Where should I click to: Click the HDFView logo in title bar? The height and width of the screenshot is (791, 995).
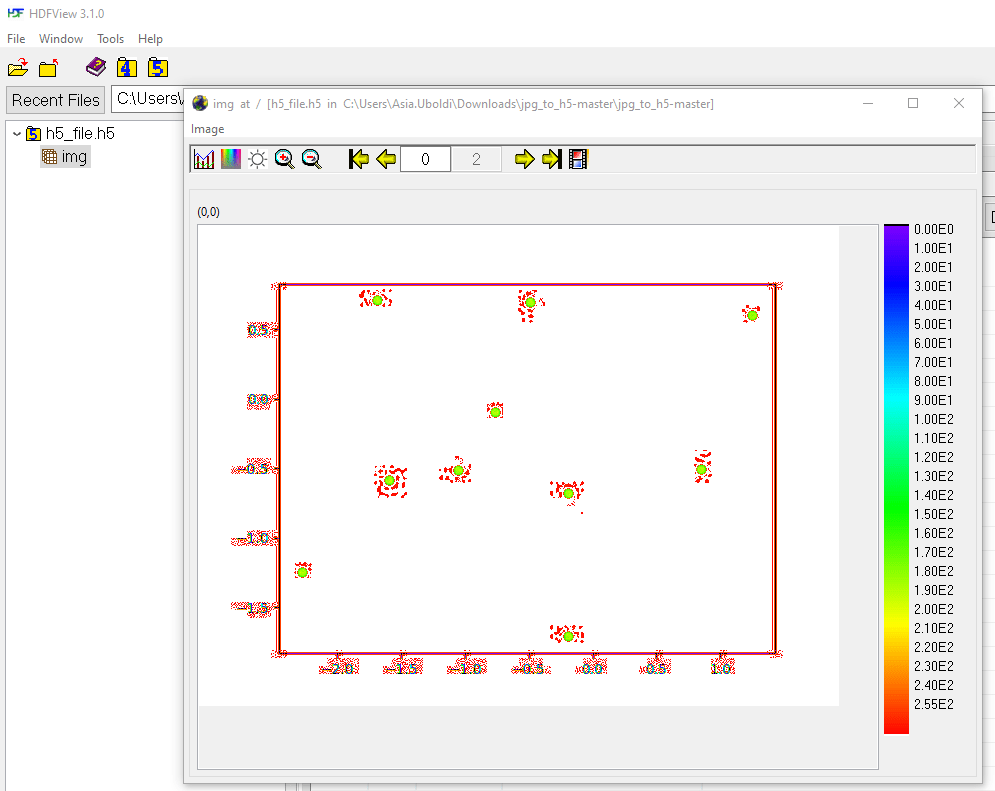(x=15, y=13)
